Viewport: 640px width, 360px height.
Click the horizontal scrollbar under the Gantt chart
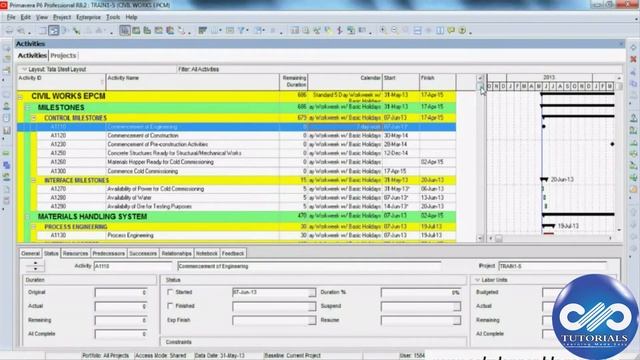(x=550, y=238)
